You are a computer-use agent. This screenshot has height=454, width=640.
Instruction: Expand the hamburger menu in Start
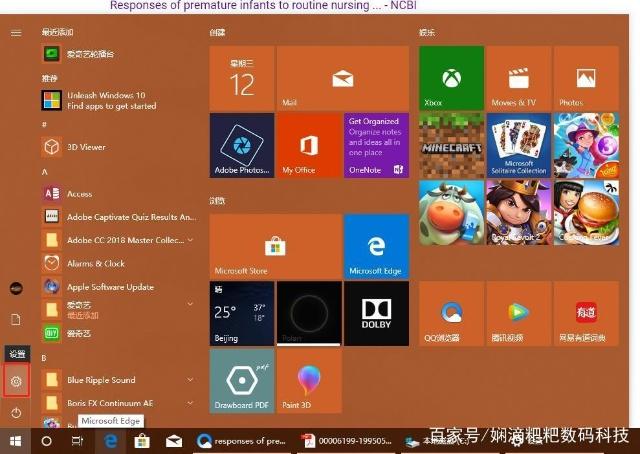coord(16,33)
